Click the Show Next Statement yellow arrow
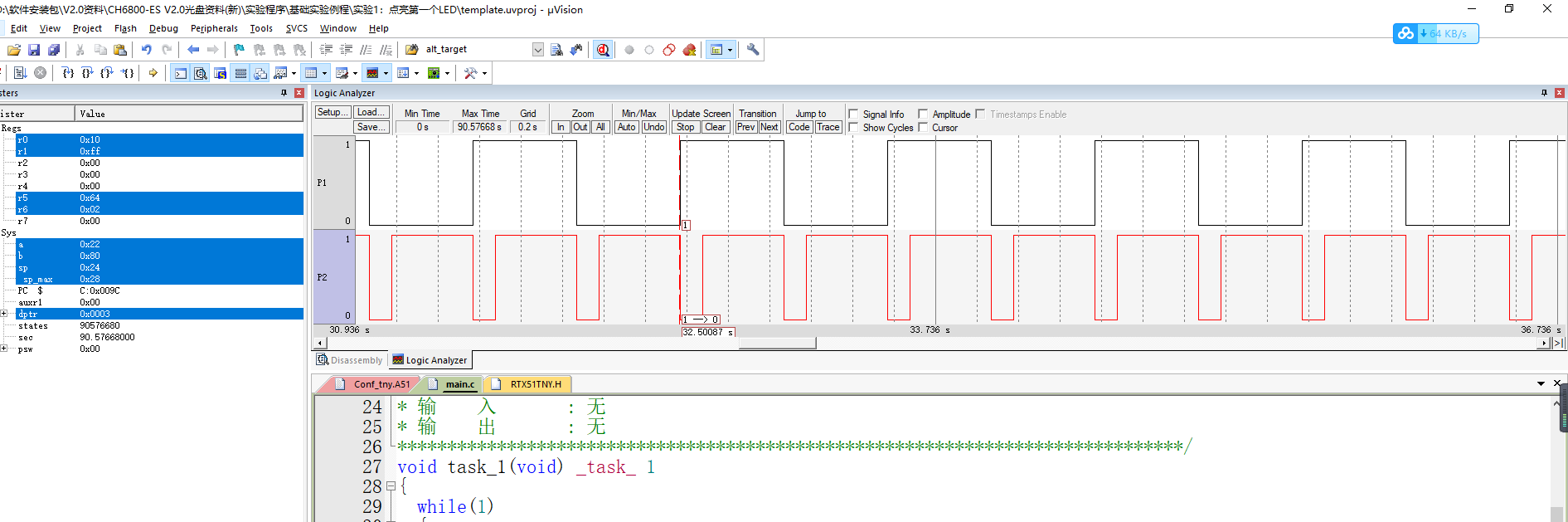The width and height of the screenshot is (1568, 522). pos(153,73)
